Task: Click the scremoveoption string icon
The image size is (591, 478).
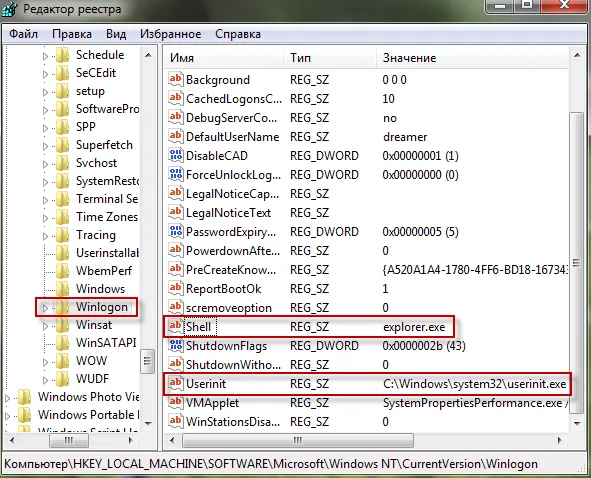Action: pos(175,307)
